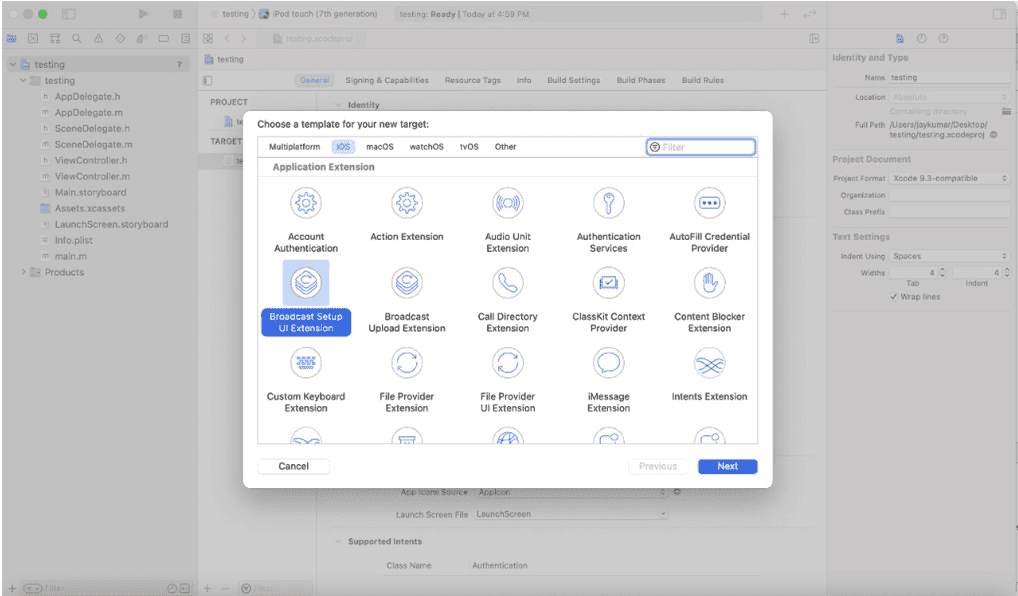Switch to the tvOS templates tab
Image resolution: width=1018 pixels, height=596 pixels.
[x=469, y=147]
